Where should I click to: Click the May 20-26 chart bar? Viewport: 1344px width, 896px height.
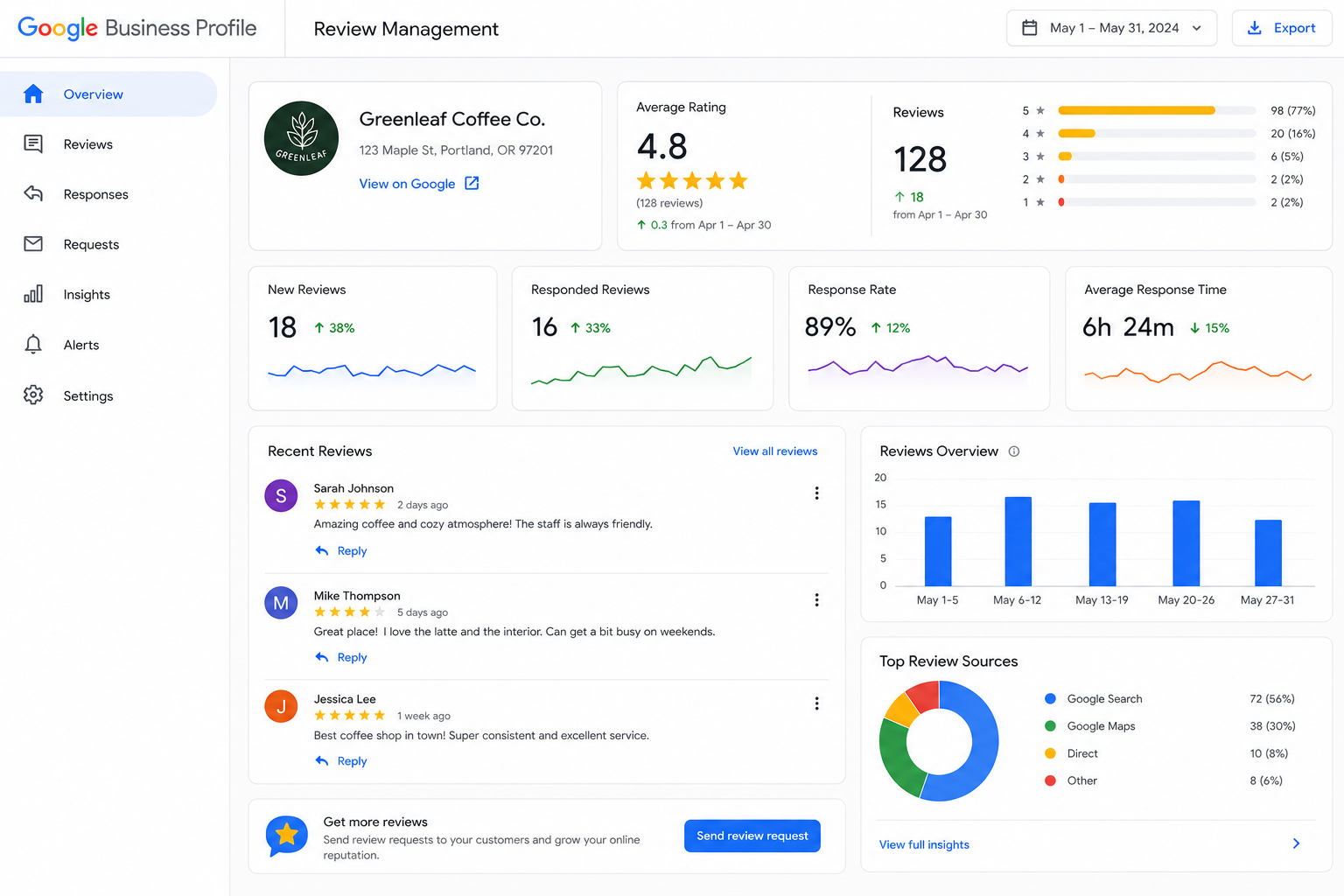pyautogui.click(x=1186, y=543)
